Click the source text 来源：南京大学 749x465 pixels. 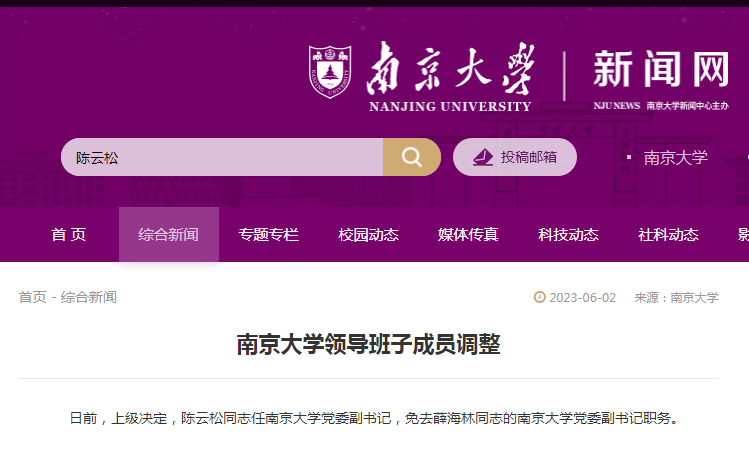coord(676,298)
